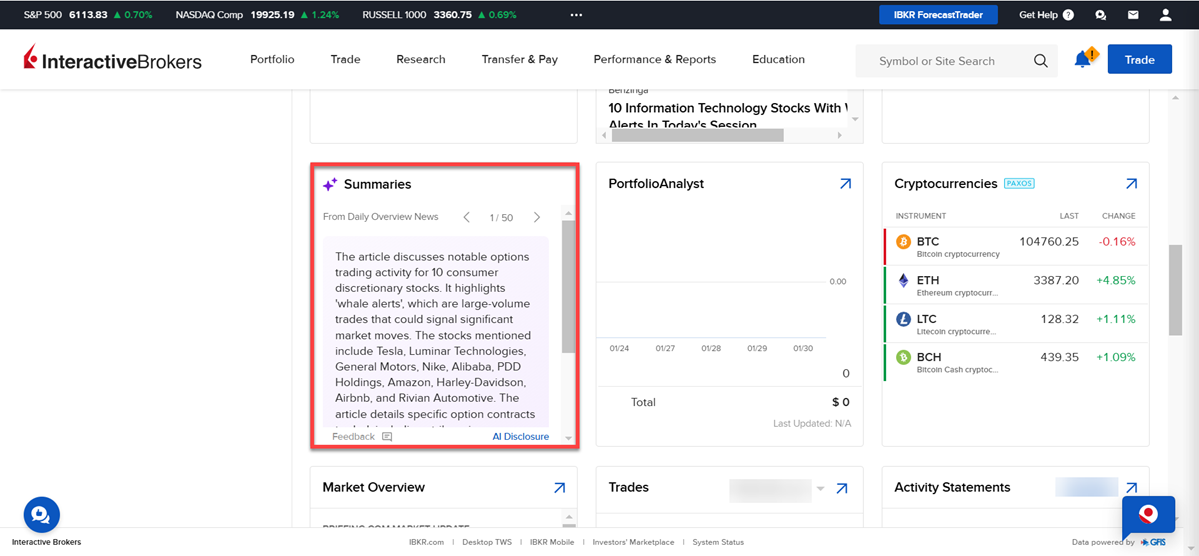
Task: Click the search magnifier icon
Action: [x=1041, y=61]
